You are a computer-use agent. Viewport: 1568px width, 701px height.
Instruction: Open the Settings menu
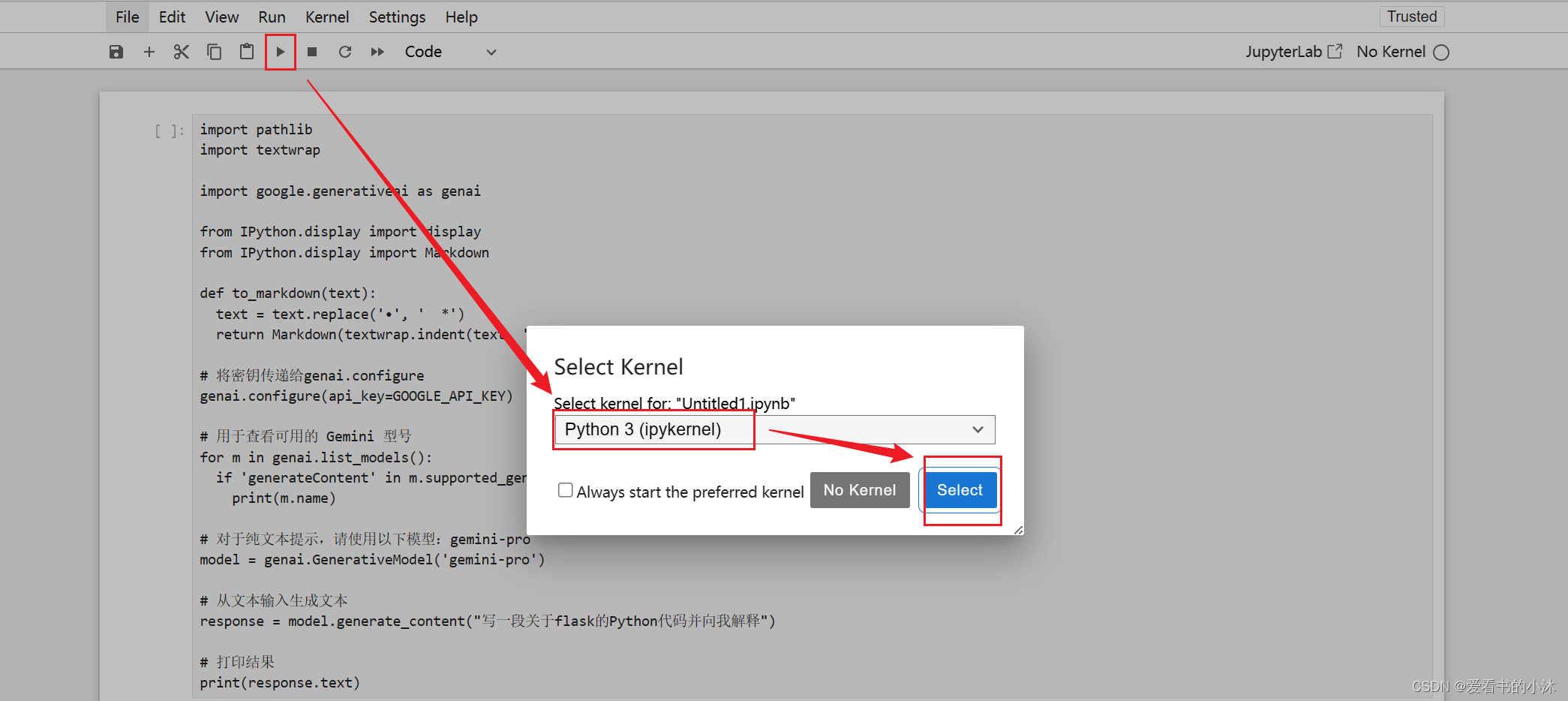(397, 17)
